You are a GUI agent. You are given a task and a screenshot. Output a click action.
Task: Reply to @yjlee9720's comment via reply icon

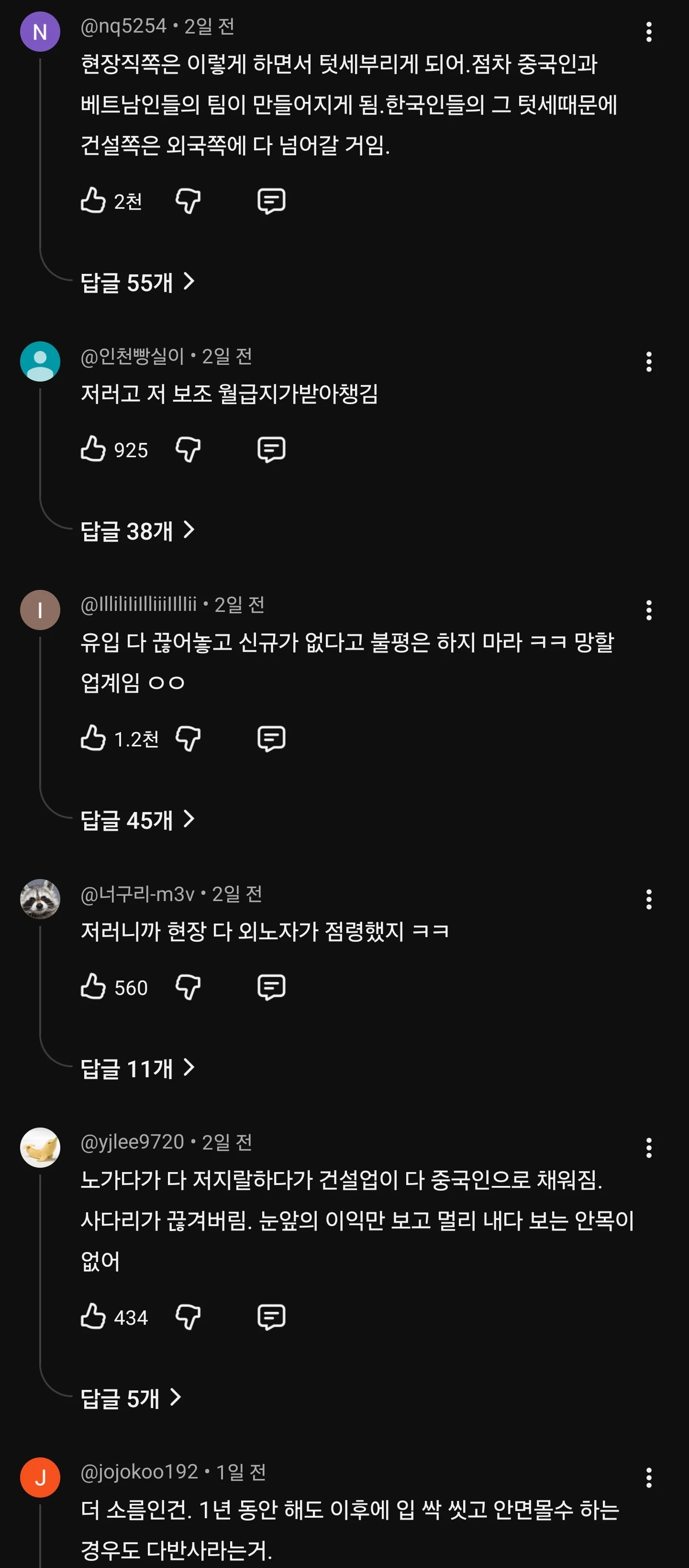271,1317
